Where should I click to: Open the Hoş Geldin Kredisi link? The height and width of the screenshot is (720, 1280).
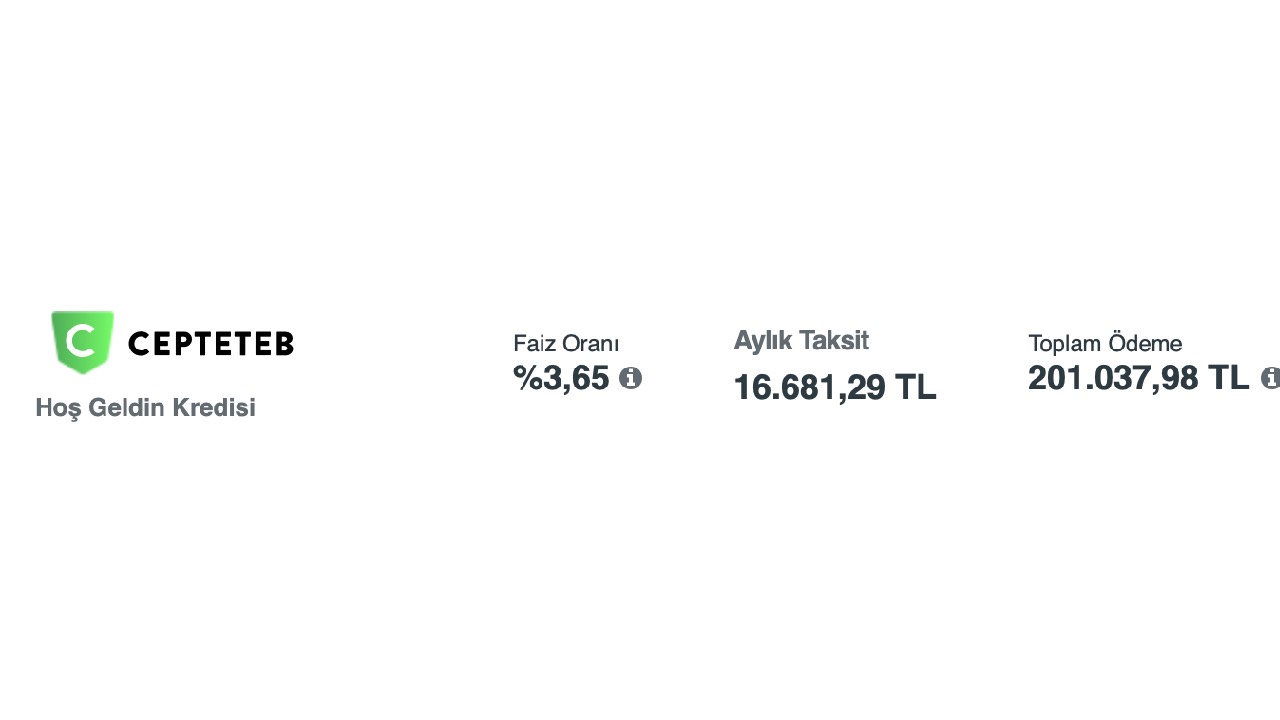pos(145,408)
